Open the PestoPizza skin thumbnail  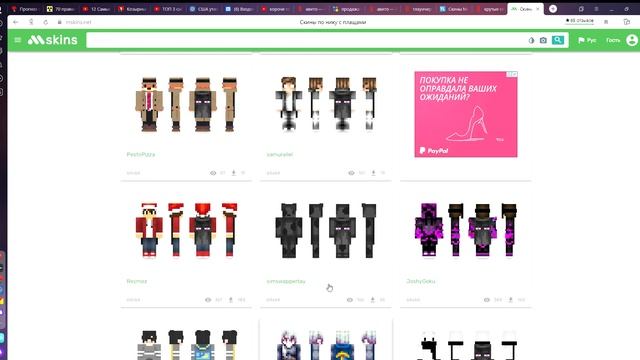tap(186, 104)
